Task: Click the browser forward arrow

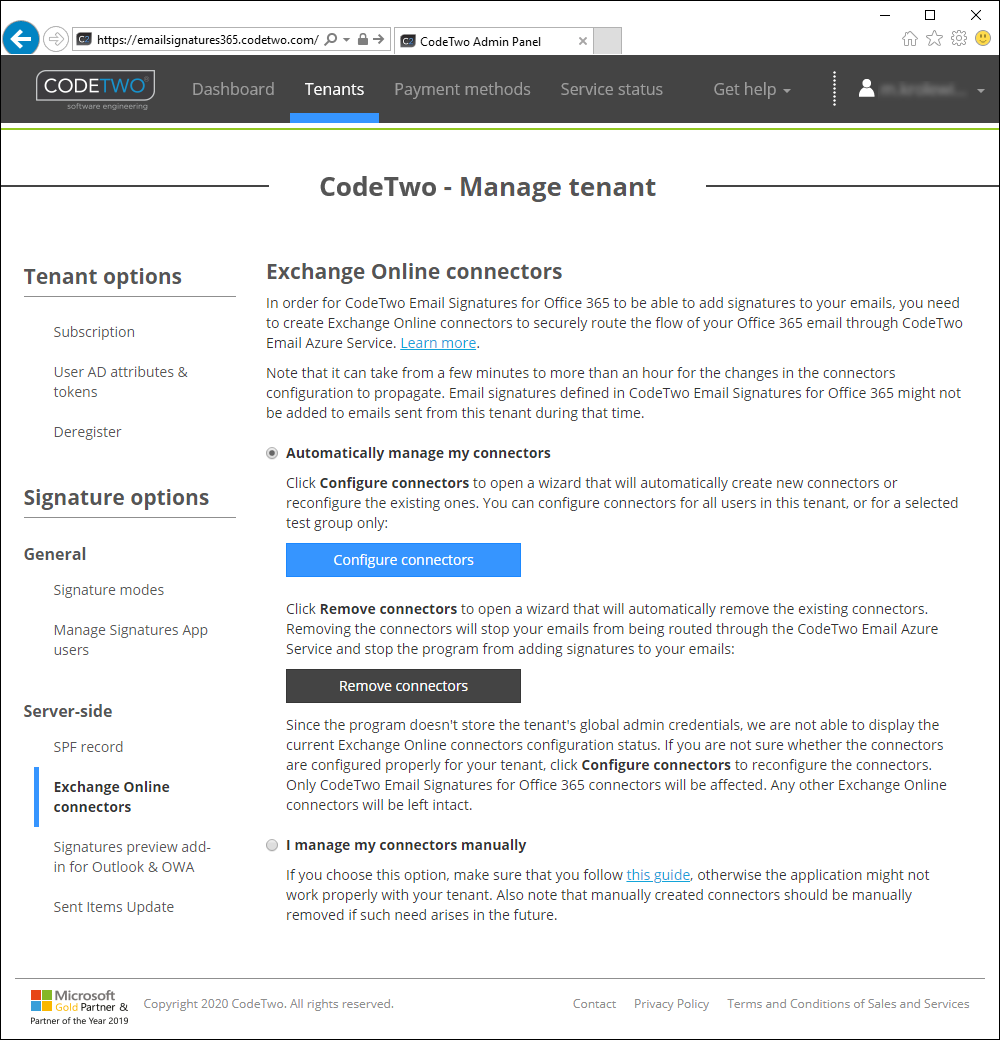Action: 56,38
